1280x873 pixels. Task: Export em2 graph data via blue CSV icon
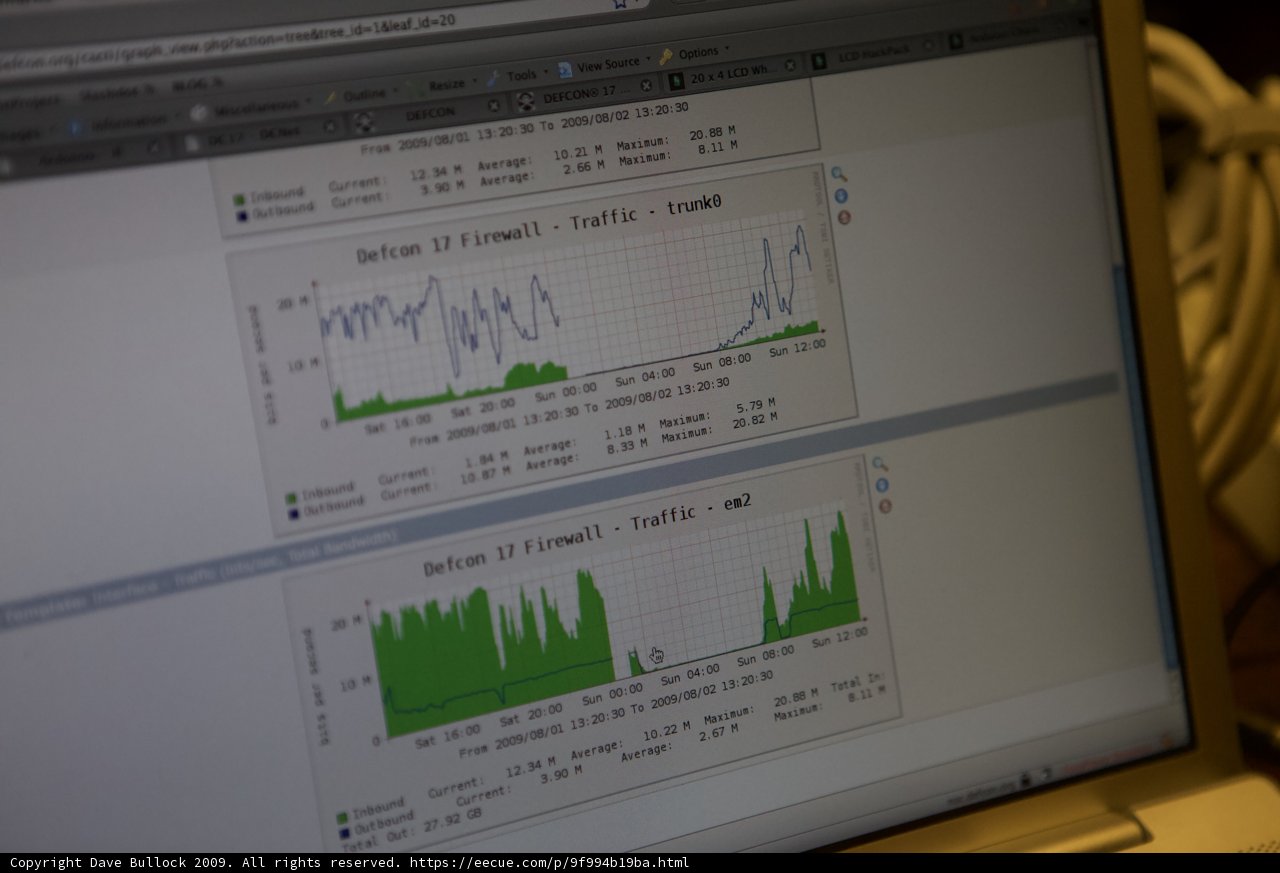coord(882,486)
